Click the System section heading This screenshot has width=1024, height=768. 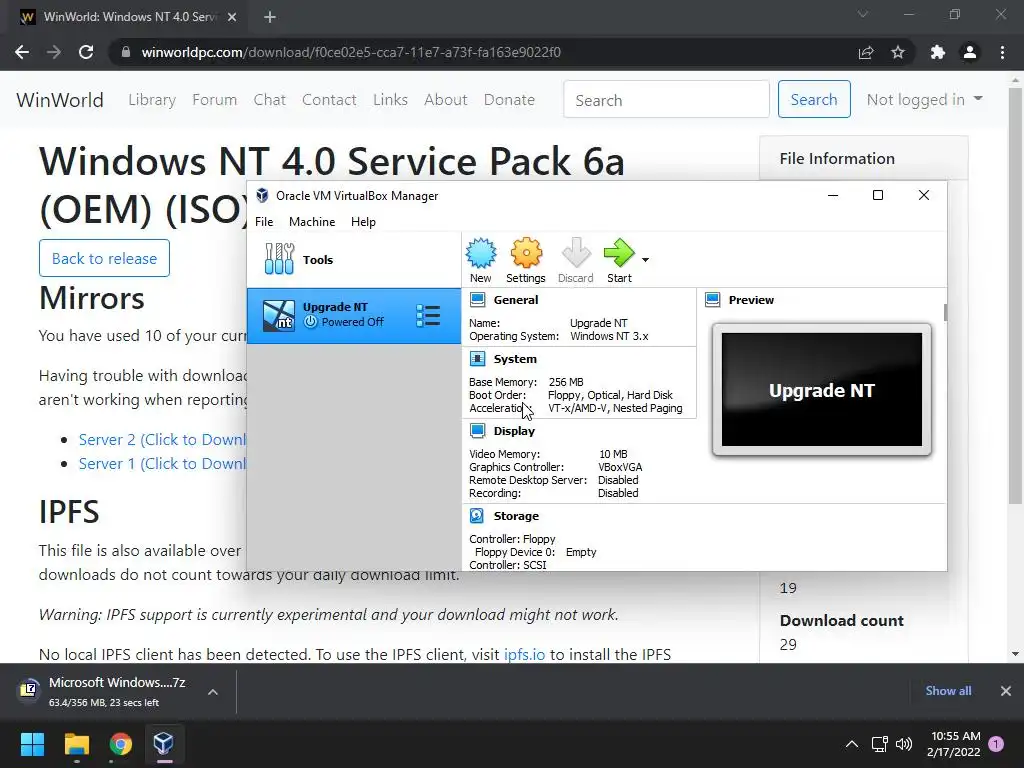click(515, 359)
